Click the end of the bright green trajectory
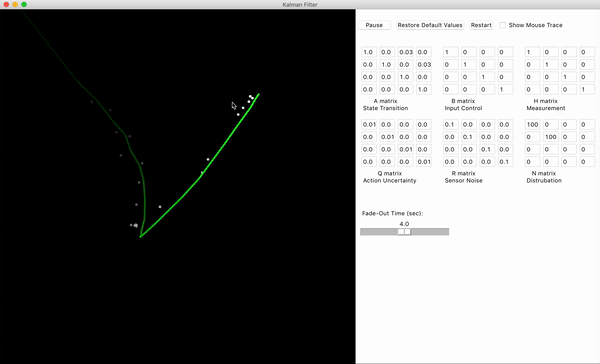Screen dimensions: 600x364 click(x=259, y=94)
